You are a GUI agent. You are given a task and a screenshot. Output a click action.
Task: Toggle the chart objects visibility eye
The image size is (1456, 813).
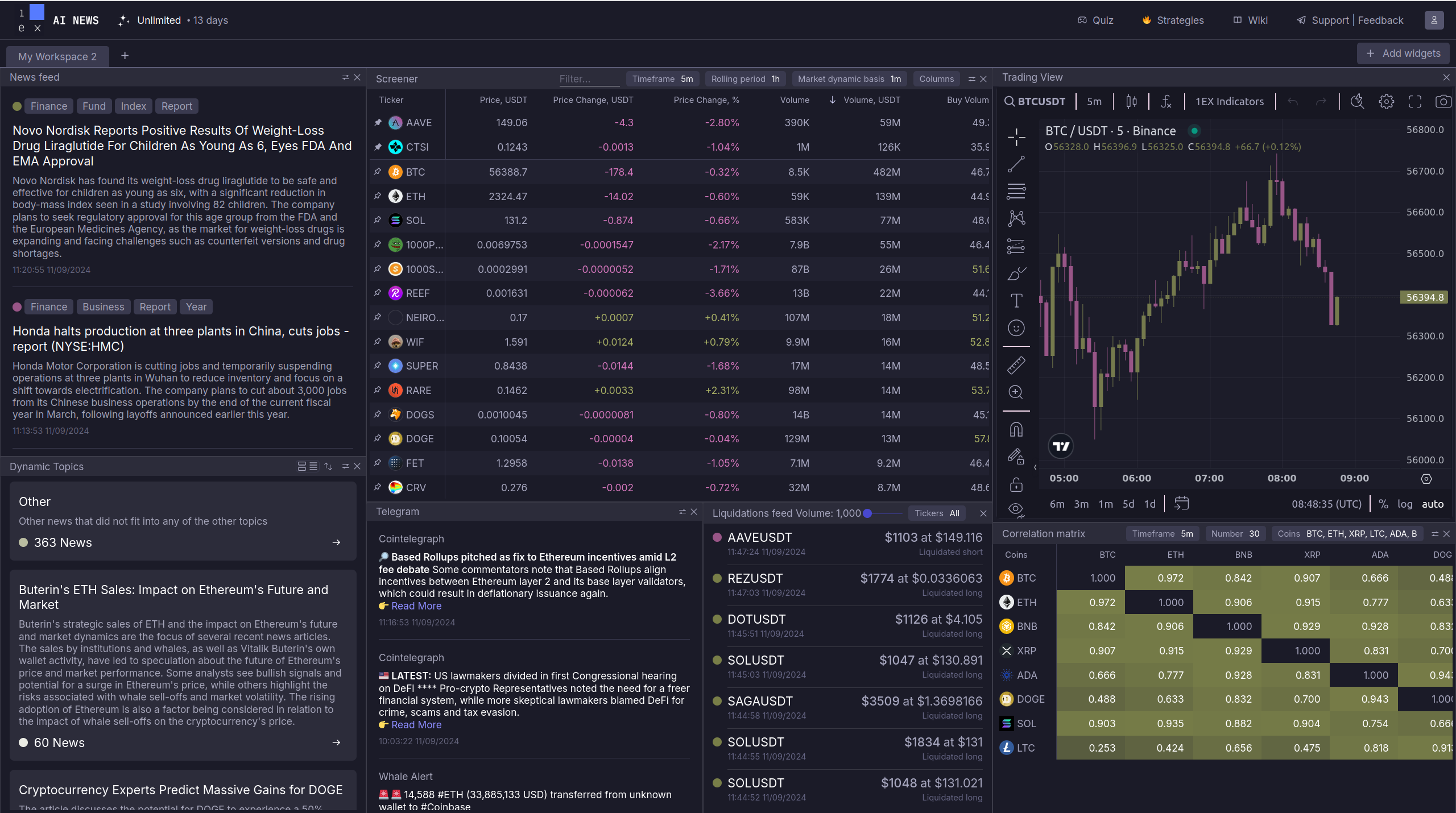(1016, 509)
